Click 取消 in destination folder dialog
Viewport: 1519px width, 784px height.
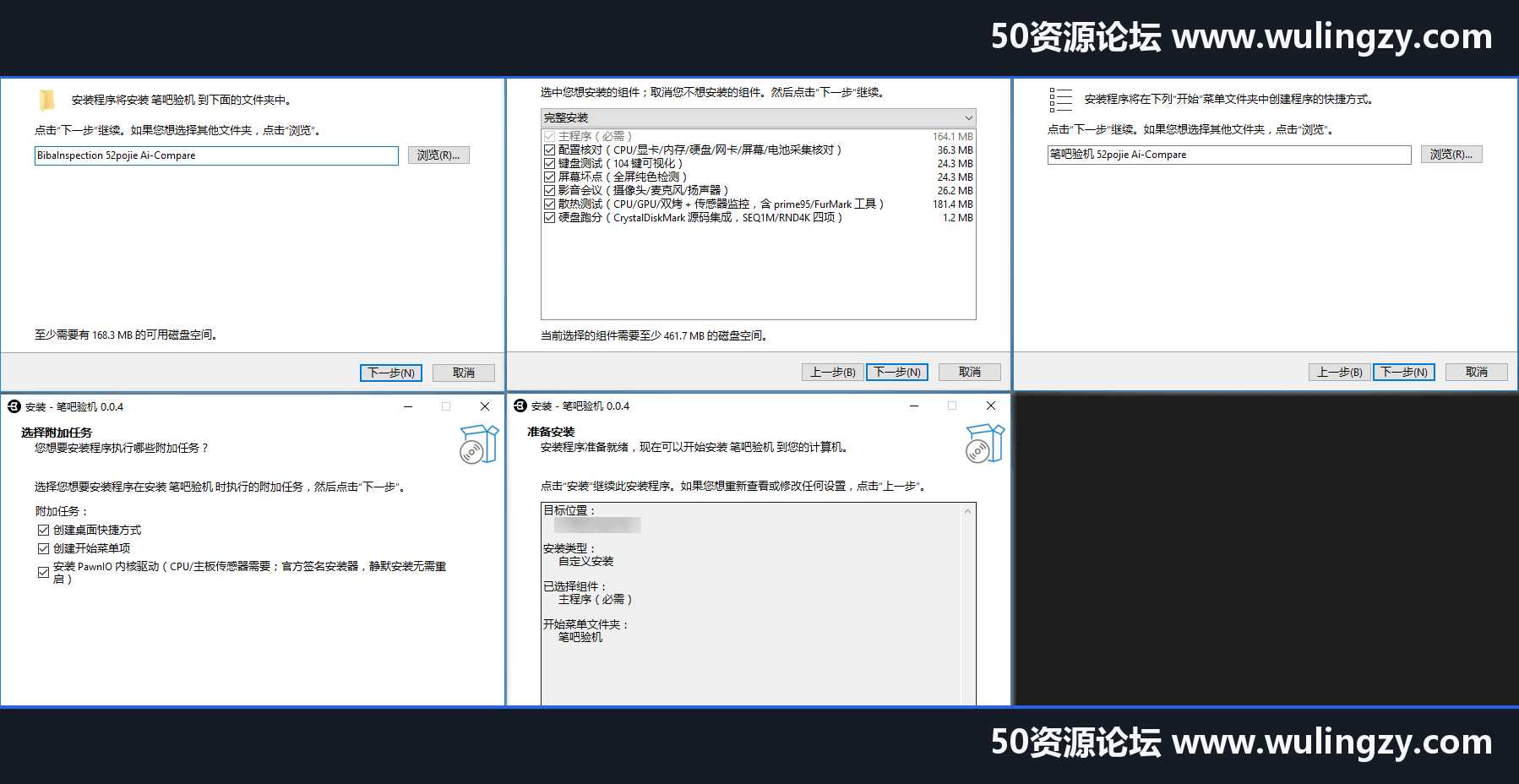point(464,373)
